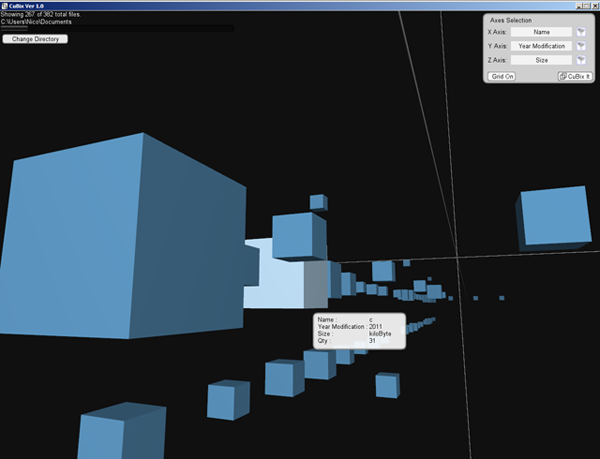The image size is (600, 459).
Task: Click the CuBix app icon in title bar
Action: (5, 4)
